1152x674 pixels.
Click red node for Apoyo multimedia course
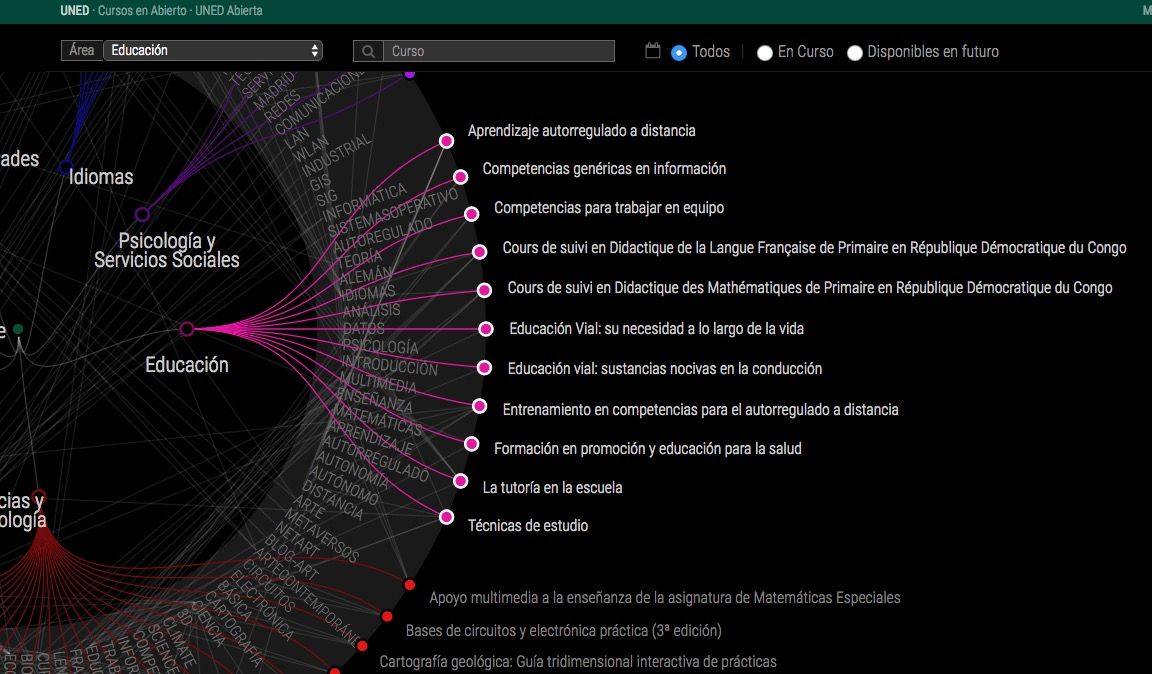pyautogui.click(x=409, y=585)
